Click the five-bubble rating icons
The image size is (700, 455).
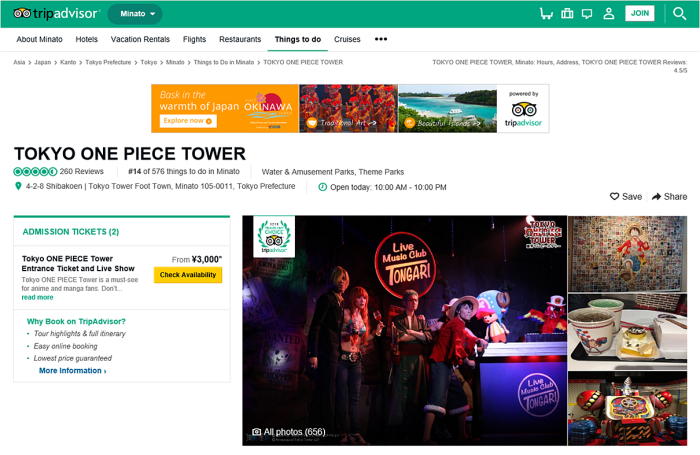coord(35,171)
